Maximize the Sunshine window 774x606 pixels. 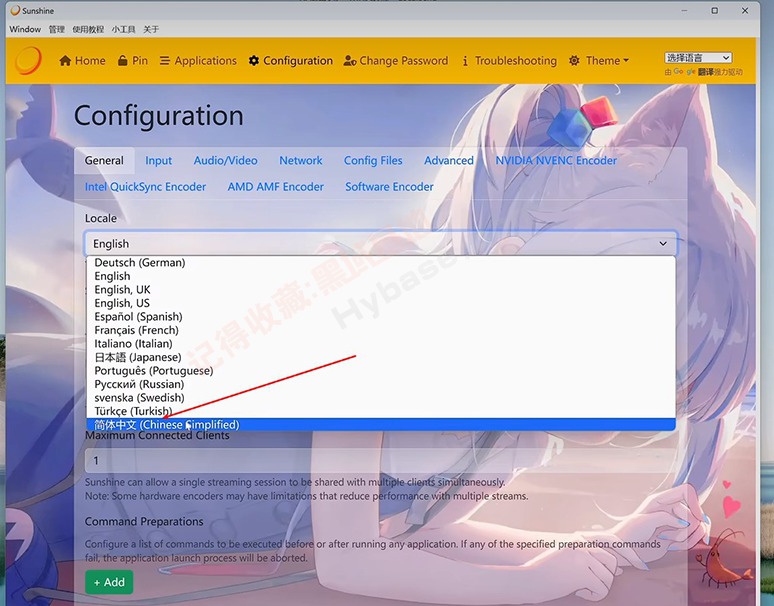coord(714,10)
